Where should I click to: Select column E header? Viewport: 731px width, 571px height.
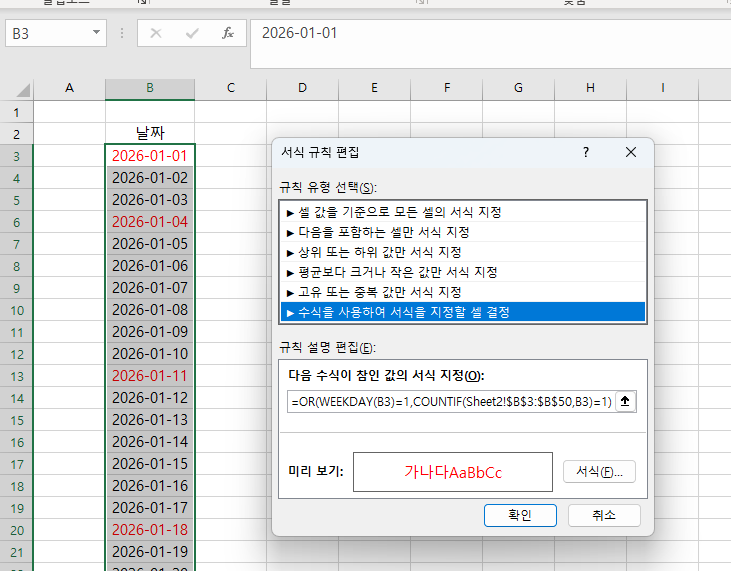(374, 89)
